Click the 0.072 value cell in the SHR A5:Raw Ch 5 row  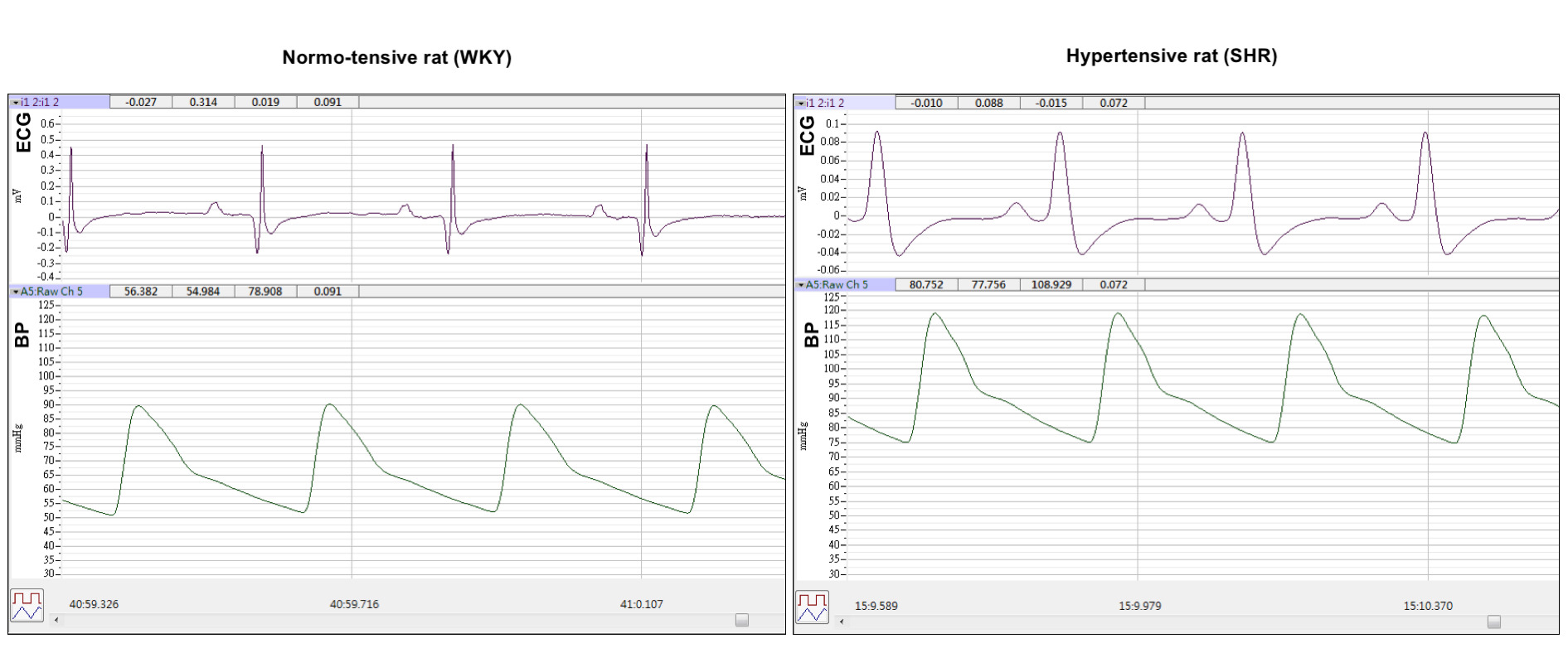click(x=1114, y=284)
